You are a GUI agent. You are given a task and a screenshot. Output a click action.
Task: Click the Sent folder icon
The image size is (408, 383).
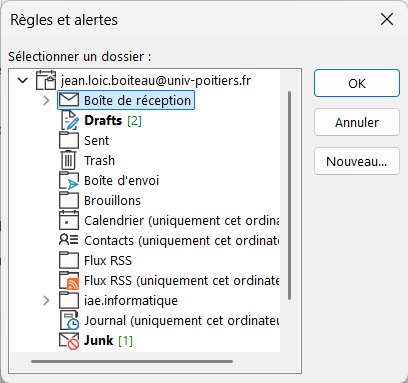point(69,140)
